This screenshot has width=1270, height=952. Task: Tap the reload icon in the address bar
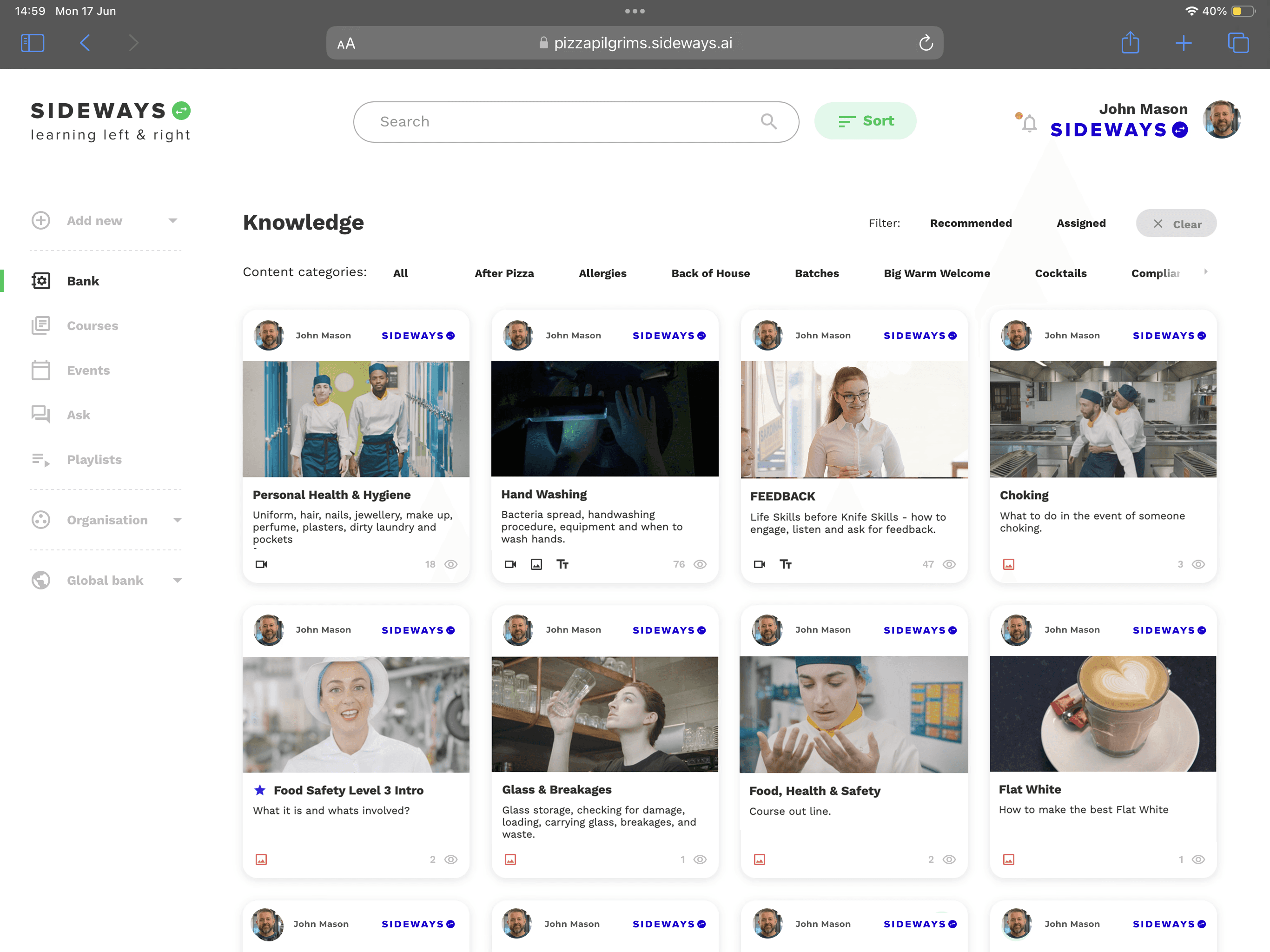tap(926, 42)
